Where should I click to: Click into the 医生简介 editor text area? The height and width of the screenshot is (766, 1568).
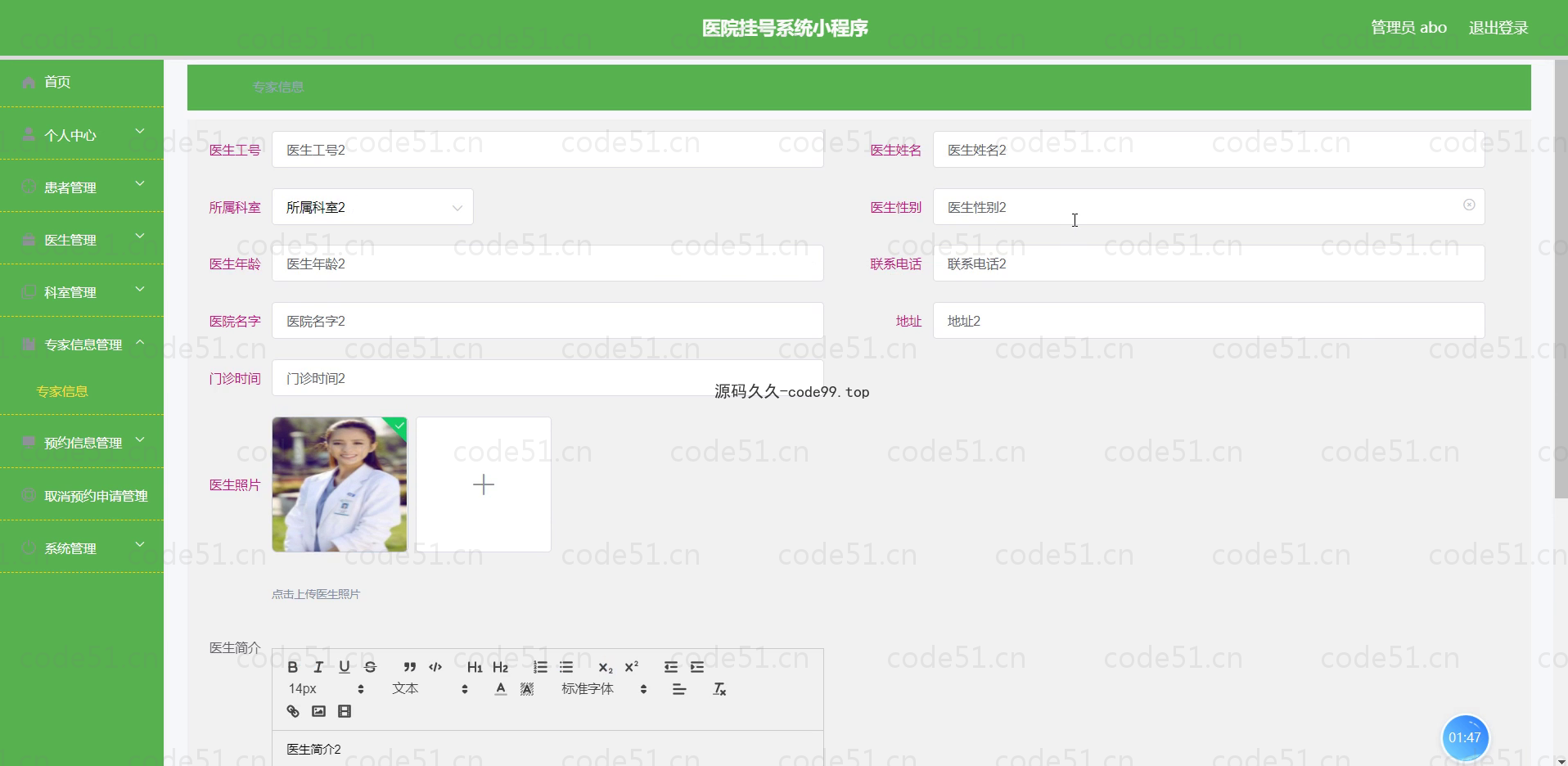547,749
